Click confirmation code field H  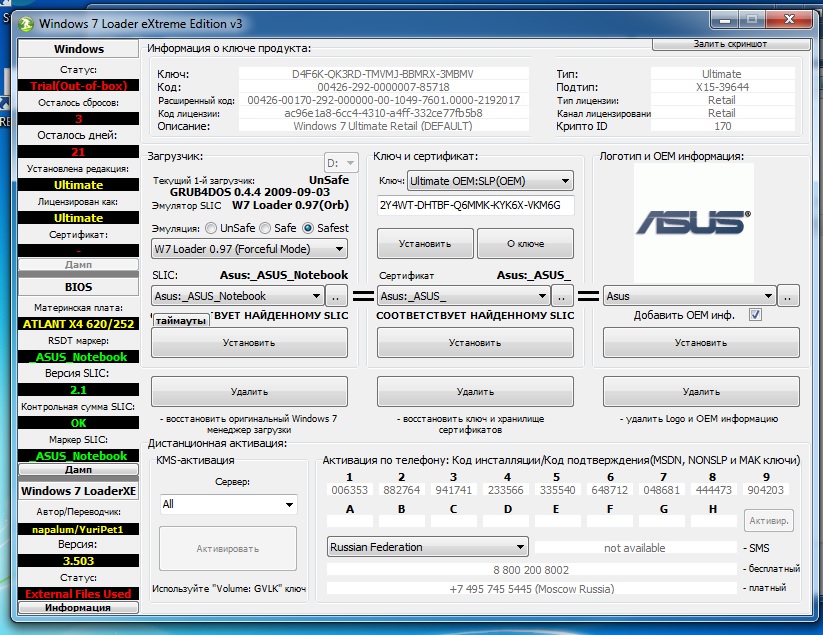[714, 521]
